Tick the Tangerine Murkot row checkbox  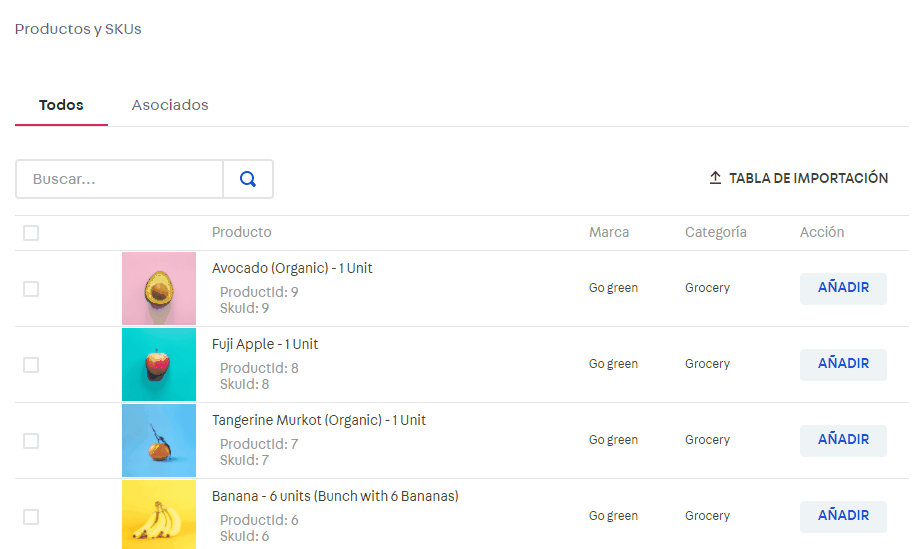(31, 441)
